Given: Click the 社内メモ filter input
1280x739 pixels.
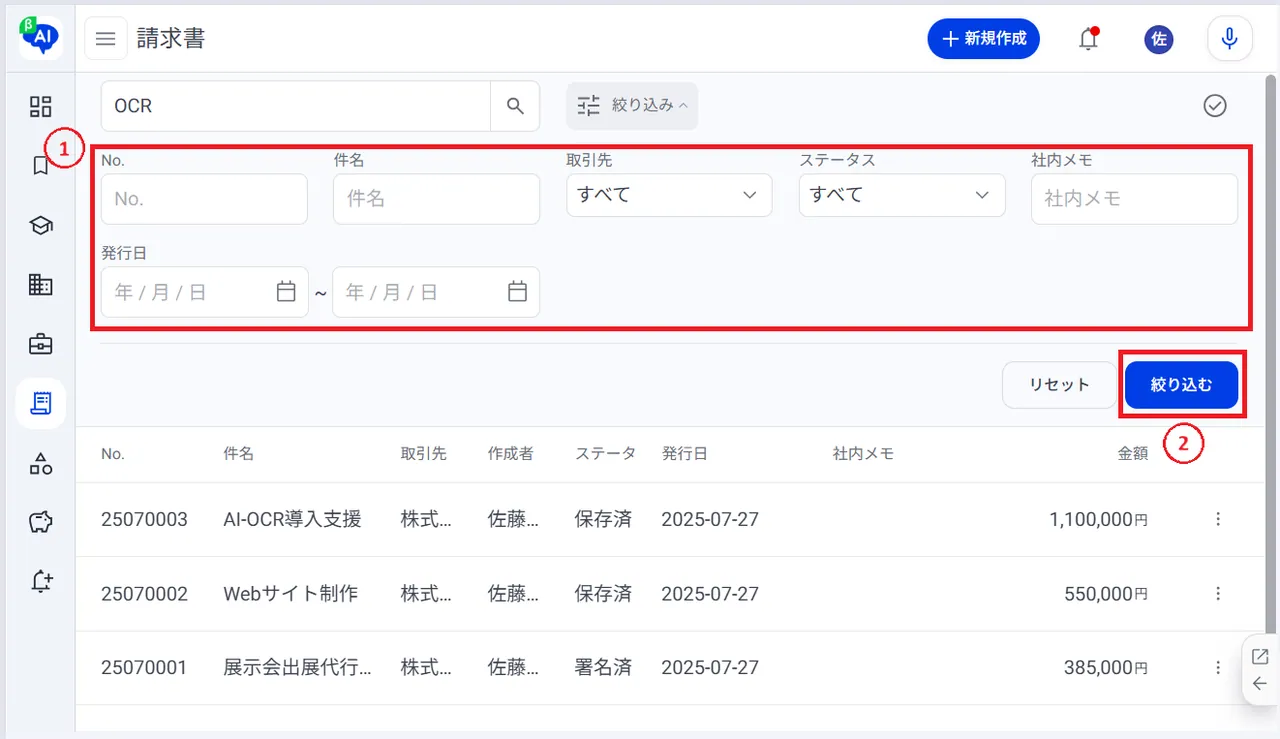Looking at the screenshot, I should click(1134, 199).
